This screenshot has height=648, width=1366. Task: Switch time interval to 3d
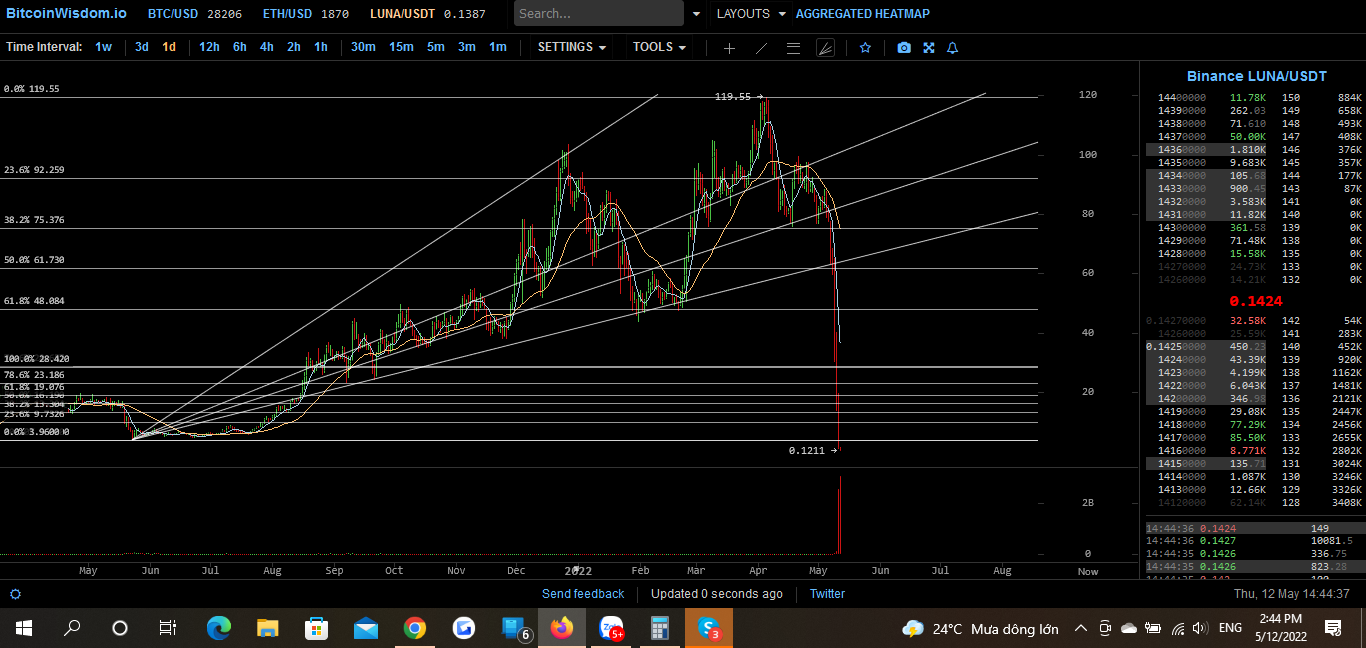tap(142, 47)
